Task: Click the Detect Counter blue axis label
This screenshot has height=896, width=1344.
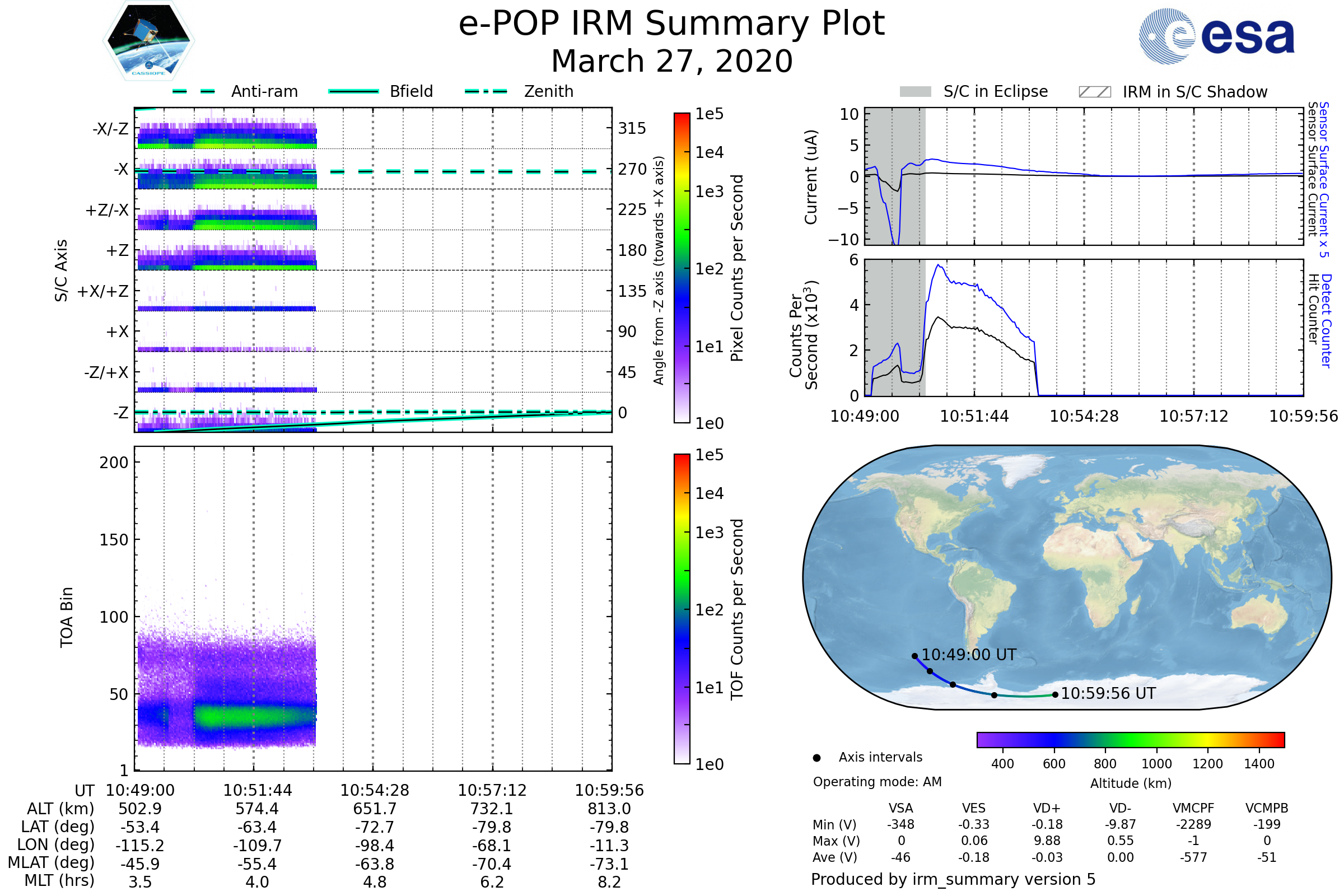Action: pos(1326,320)
